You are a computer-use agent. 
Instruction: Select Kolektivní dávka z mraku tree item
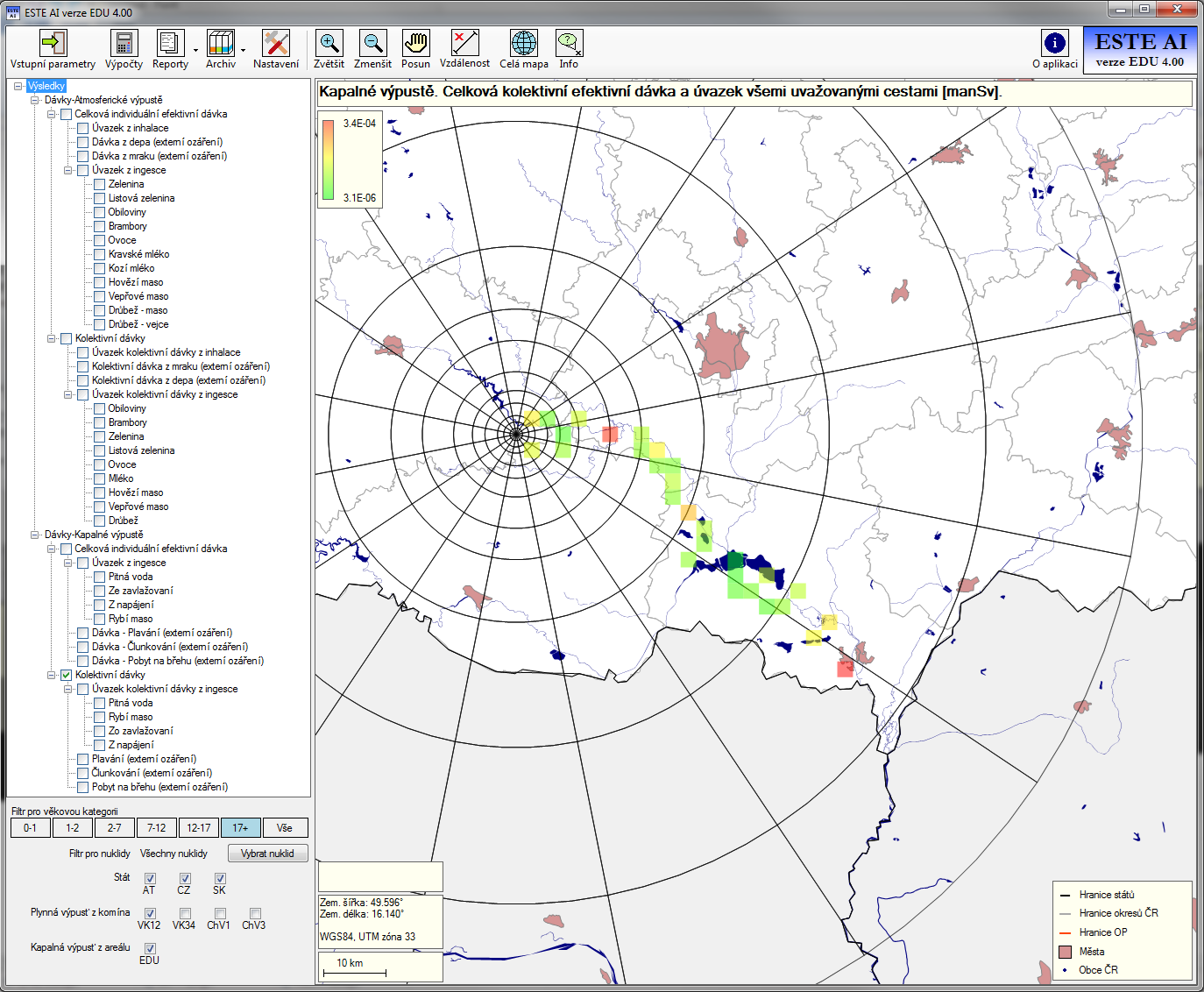tap(181, 366)
